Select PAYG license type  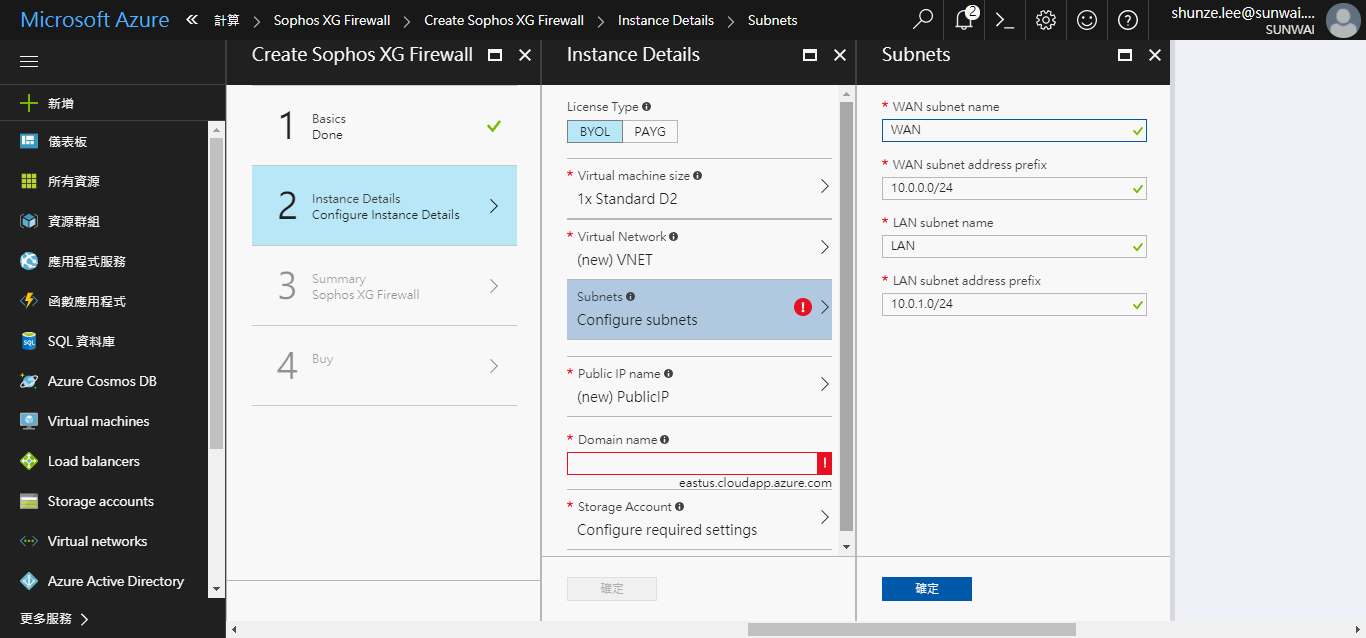coord(650,132)
